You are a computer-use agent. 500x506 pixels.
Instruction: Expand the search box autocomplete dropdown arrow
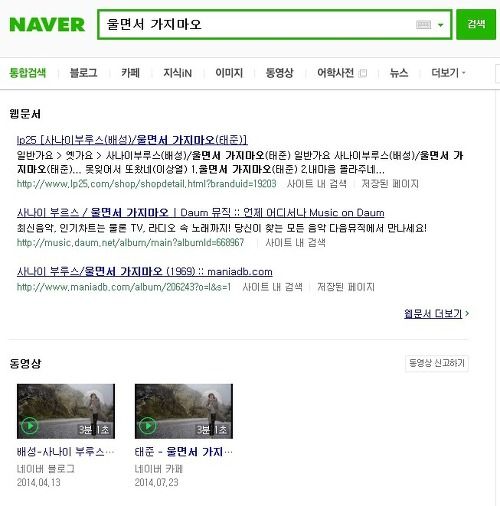tap(441, 25)
